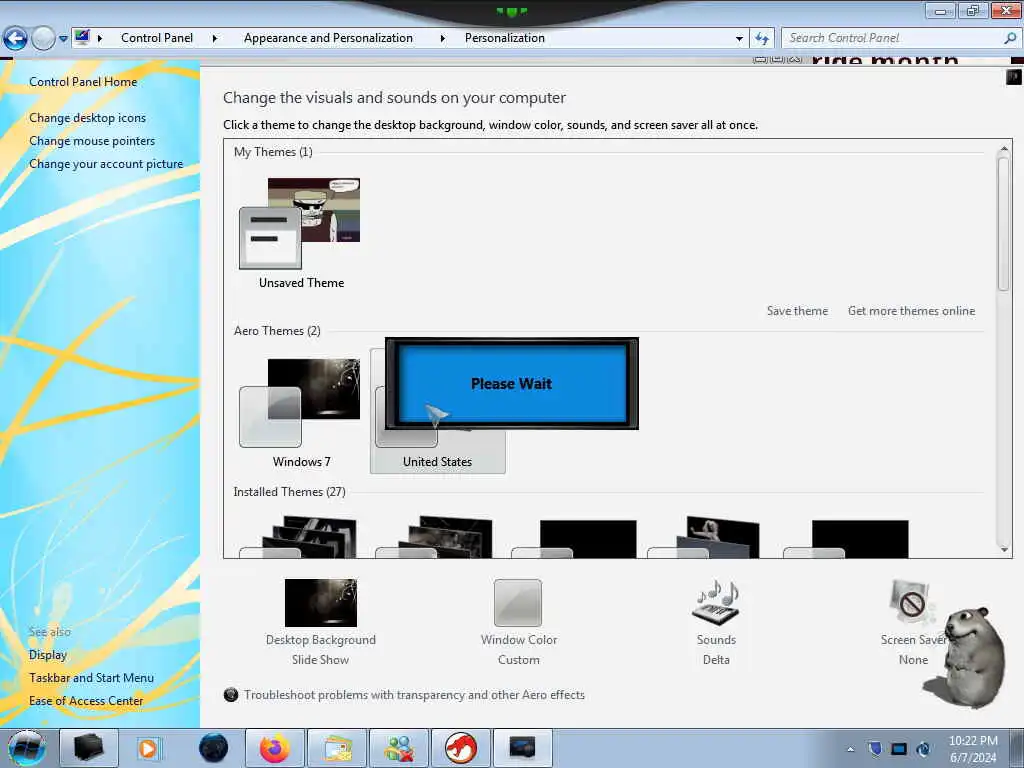
Task: Open Ease of Access Center link
Action: coord(86,700)
